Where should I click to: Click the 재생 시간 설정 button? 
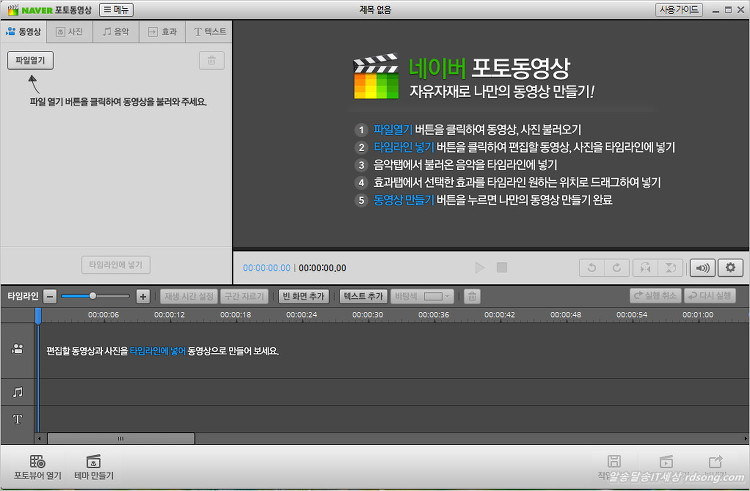click(189, 296)
